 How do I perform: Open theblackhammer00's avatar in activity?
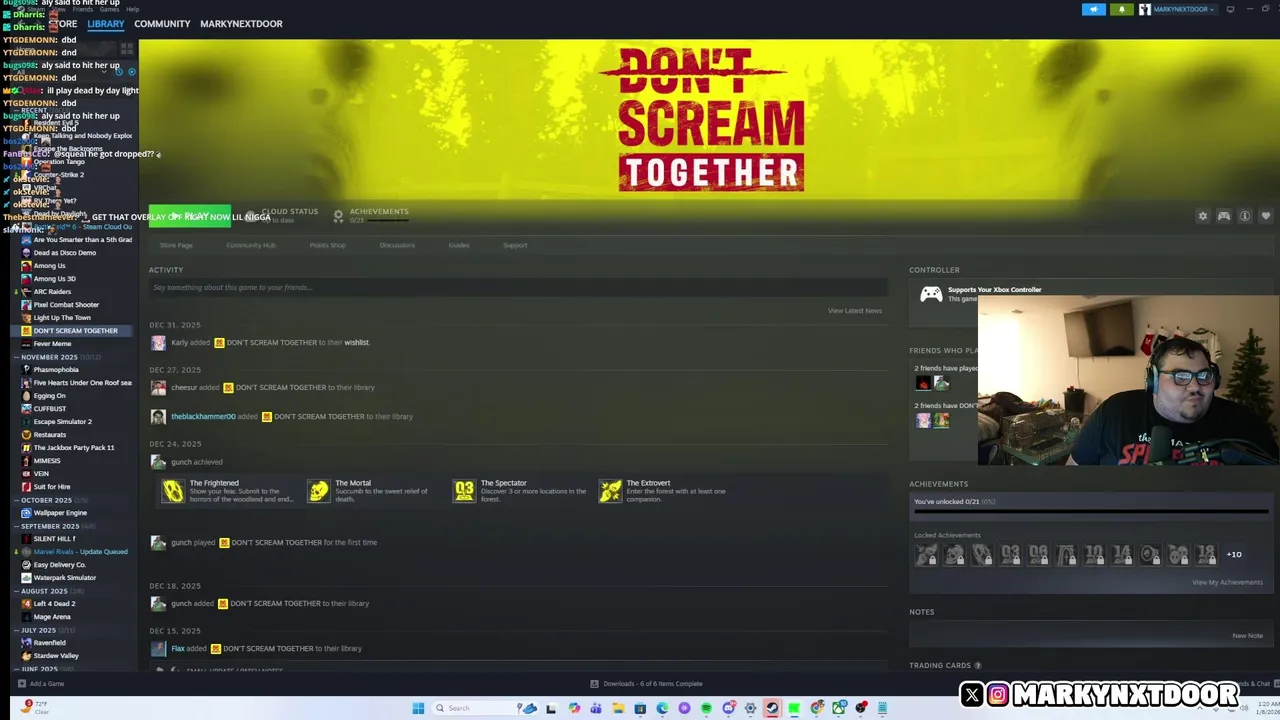158,416
